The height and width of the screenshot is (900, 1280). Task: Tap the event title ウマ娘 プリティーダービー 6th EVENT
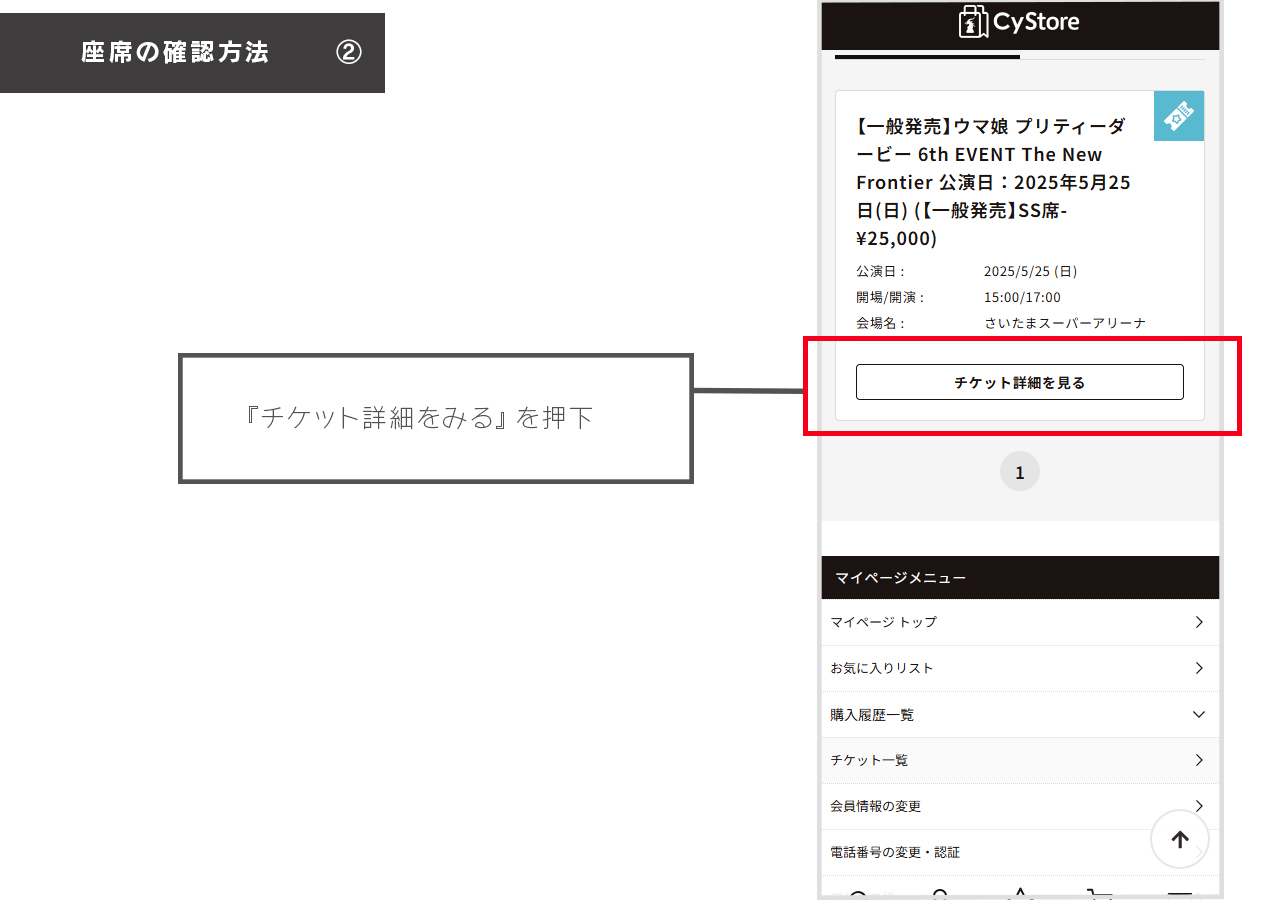[994, 182]
